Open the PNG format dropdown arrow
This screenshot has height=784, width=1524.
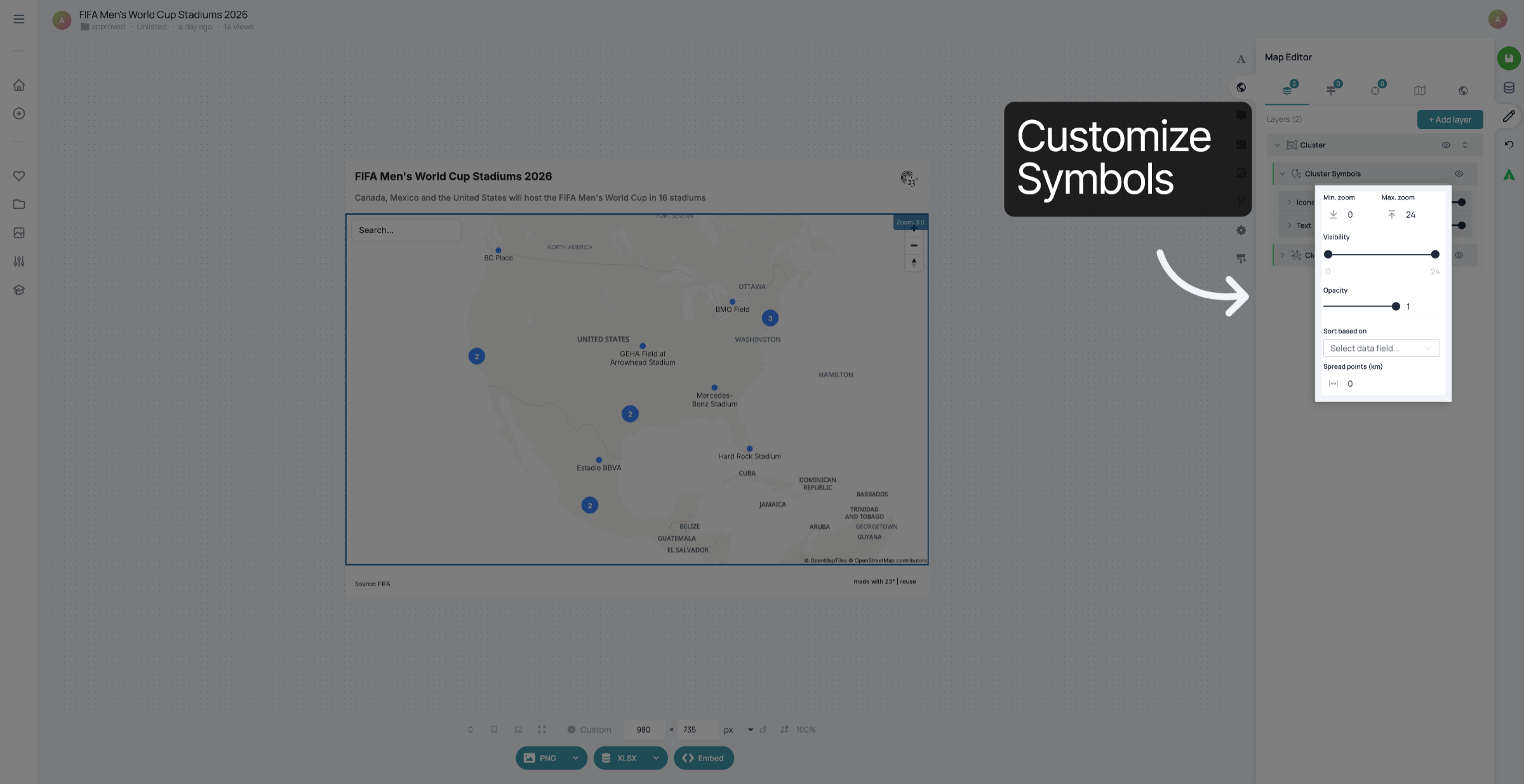(x=575, y=758)
